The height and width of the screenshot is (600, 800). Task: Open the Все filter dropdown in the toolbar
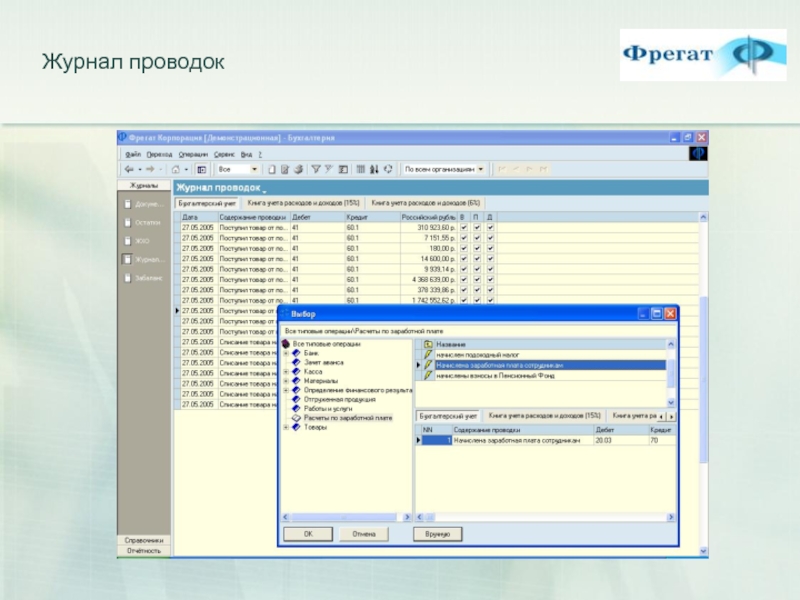254,169
